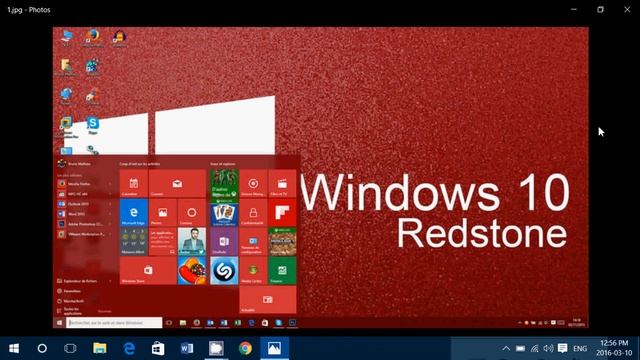This screenshot has width=640, height=360.
Task: Open Cortana circle icon on the taskbar
Action: (42, 348)
